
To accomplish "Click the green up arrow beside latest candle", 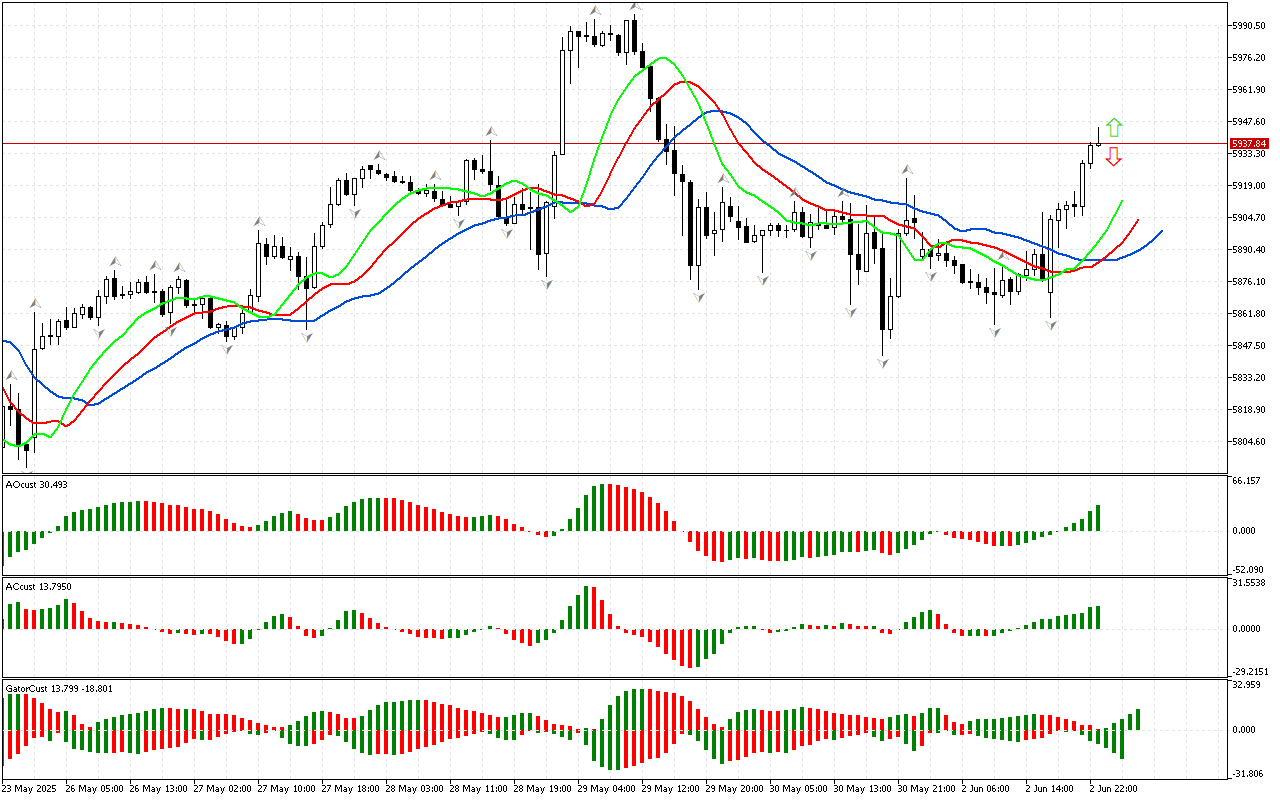I will 1114,127.
